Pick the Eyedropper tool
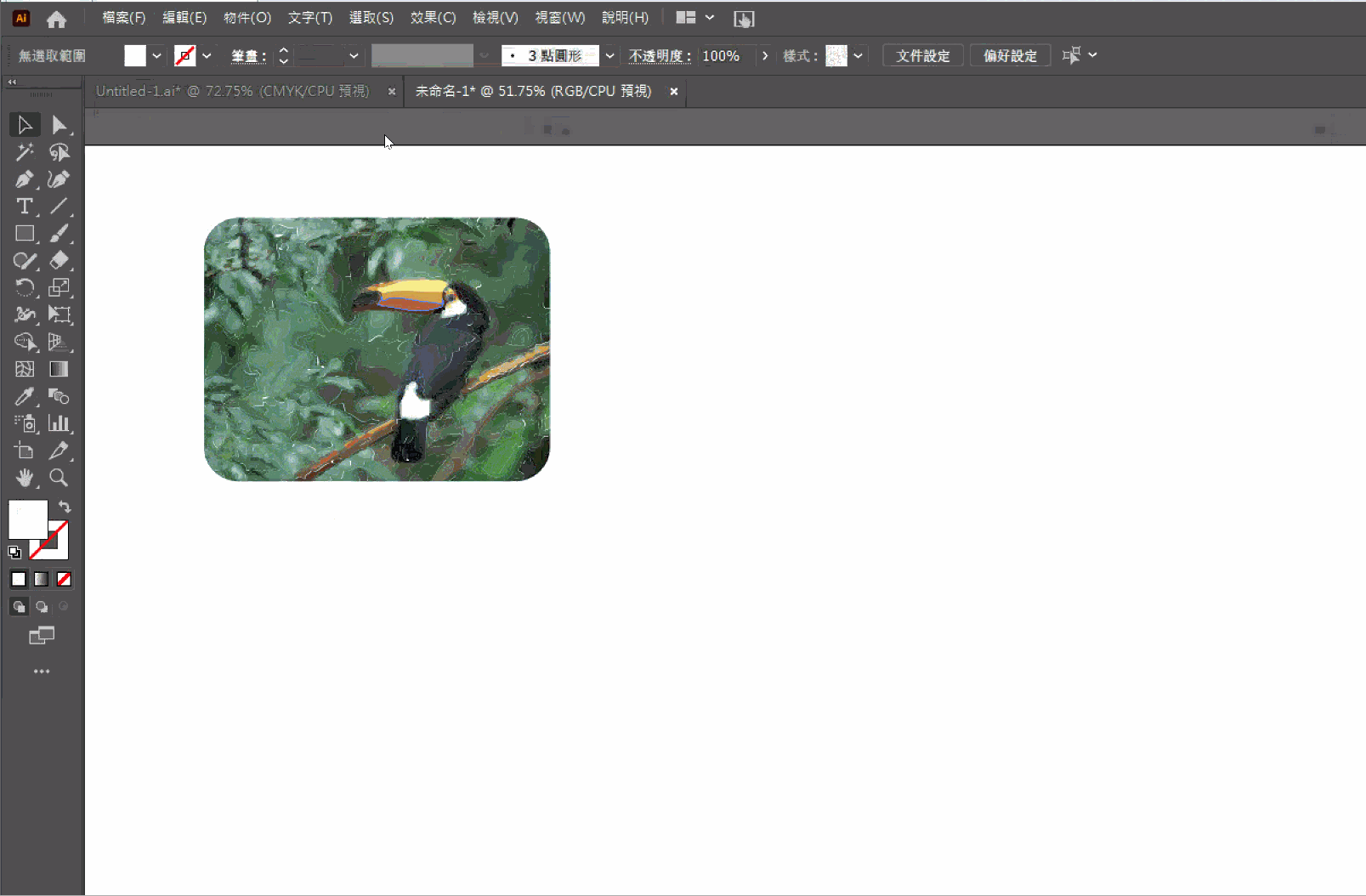The height and width of the screenshot is (896, 1366). pyautogui.click(x=24, y=396)
